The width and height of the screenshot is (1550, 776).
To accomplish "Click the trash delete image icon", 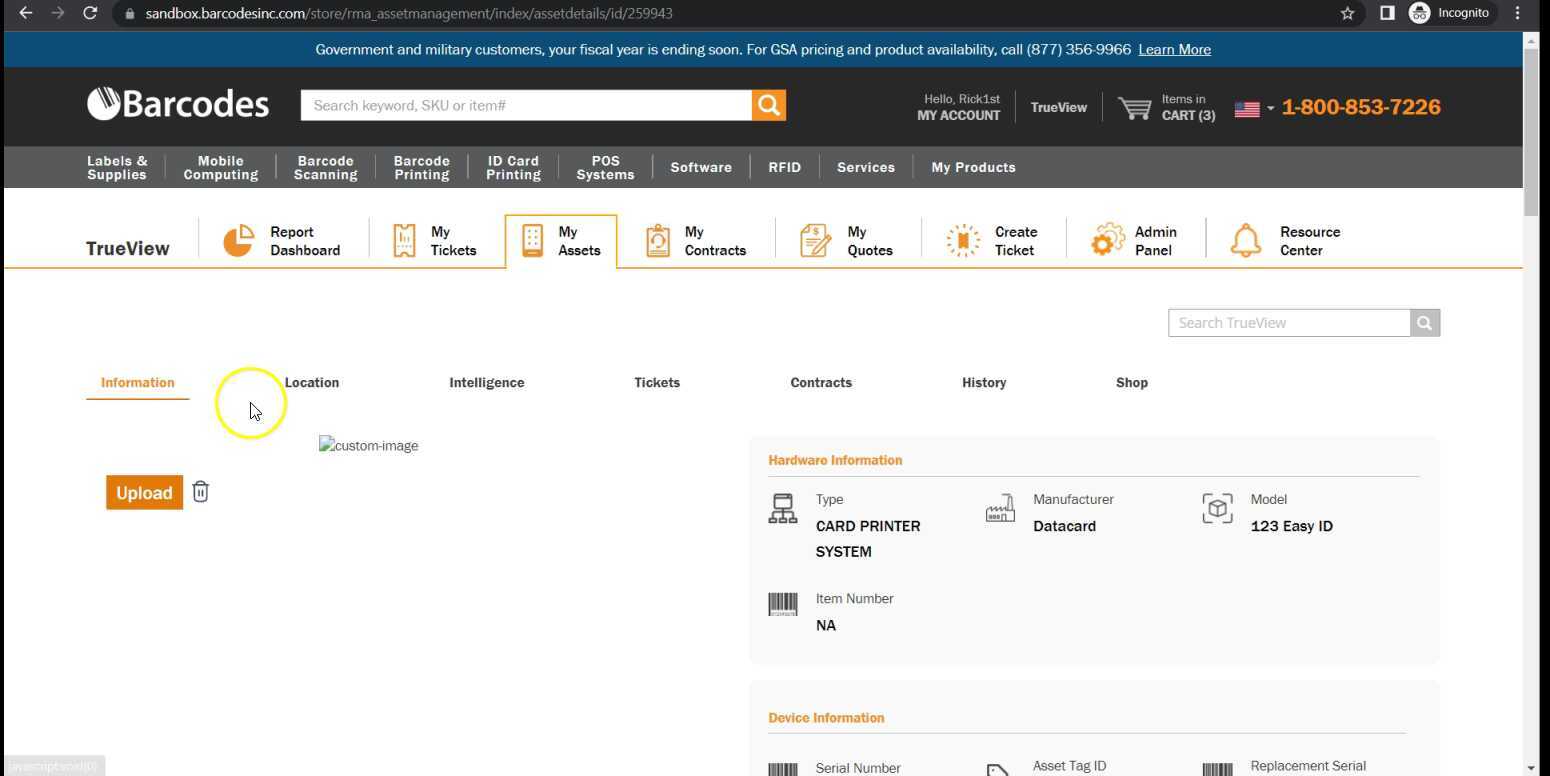I will 200,492.
